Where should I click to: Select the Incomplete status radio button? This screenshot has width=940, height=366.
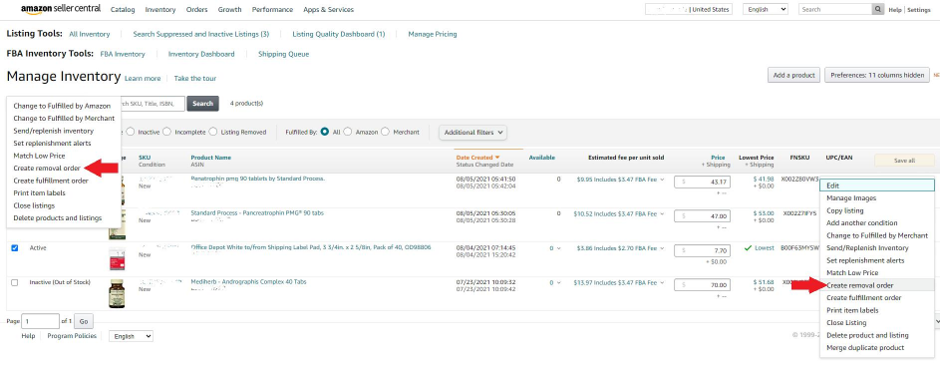[x=167, y=132]
